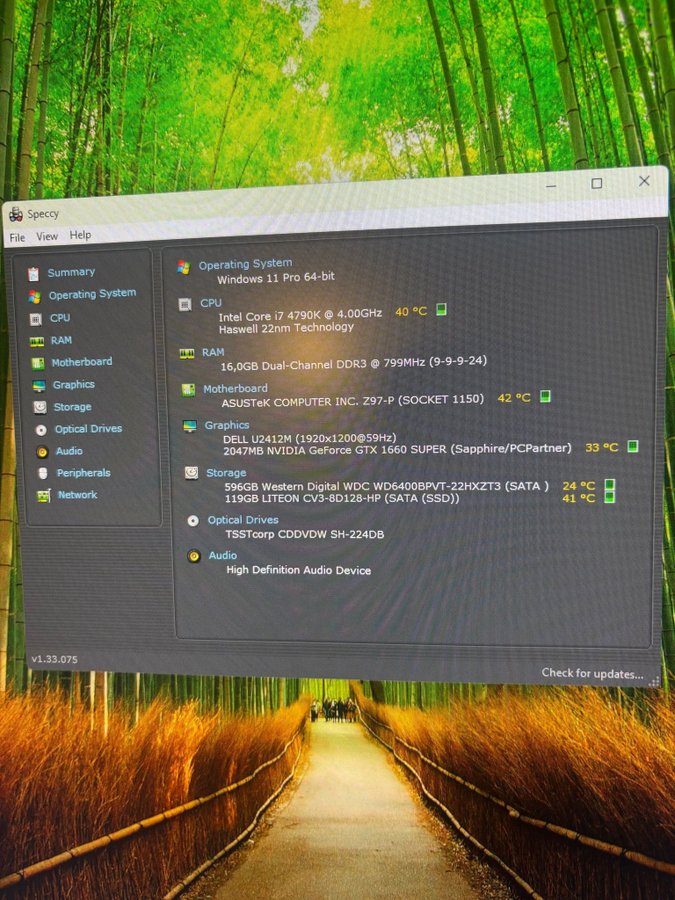Click the Network icon in sidebar
Screen dimensions: 675x900
pos(43,495)
